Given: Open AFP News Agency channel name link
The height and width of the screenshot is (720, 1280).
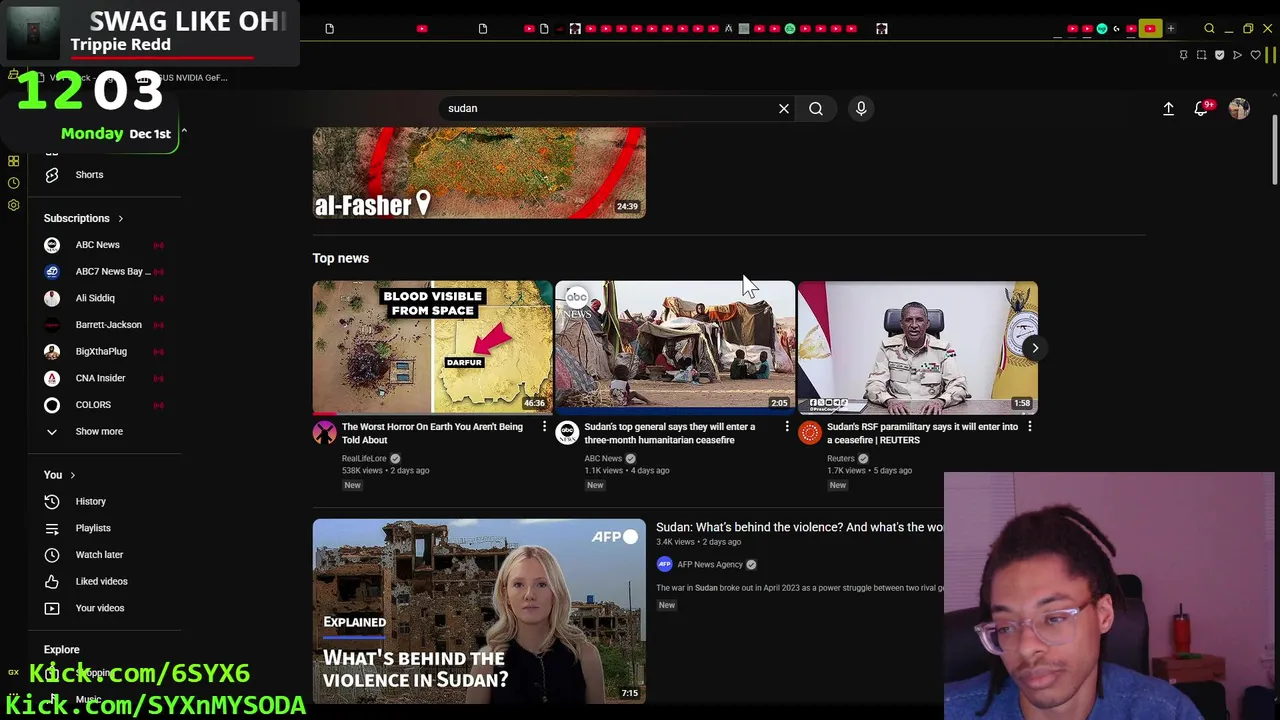Looking at the screenshot, I should click(x=710, y=565).
